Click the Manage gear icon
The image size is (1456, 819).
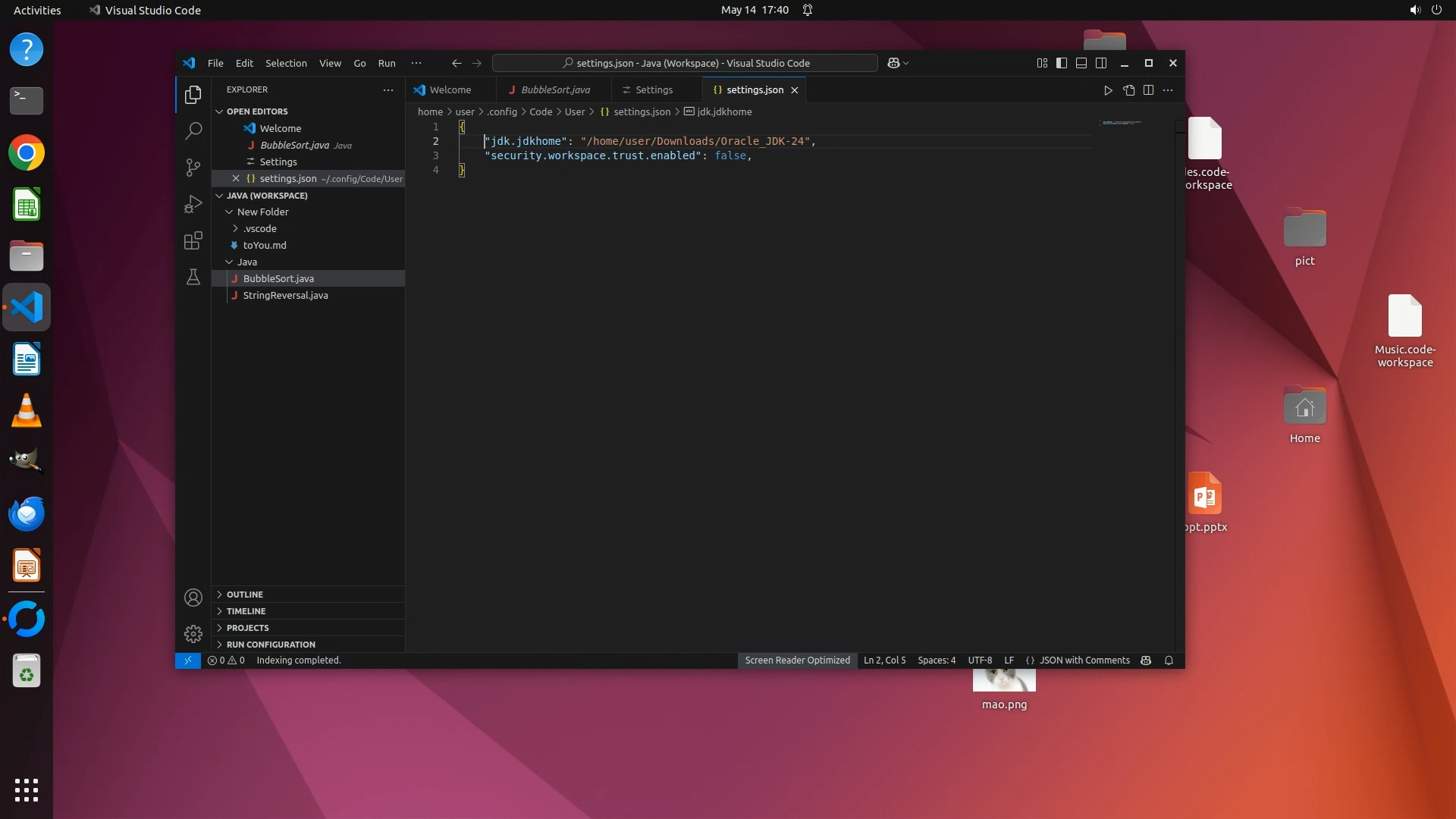(x=193, y=633)
